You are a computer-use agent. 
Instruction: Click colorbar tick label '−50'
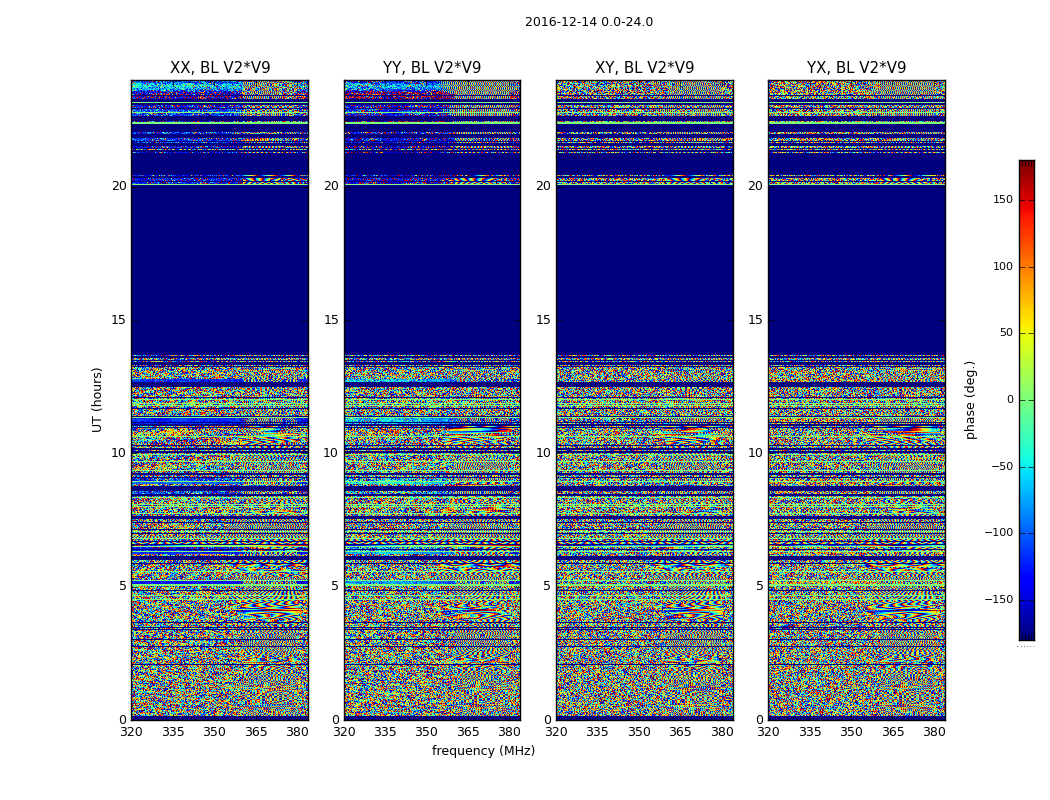(1002, 467)
